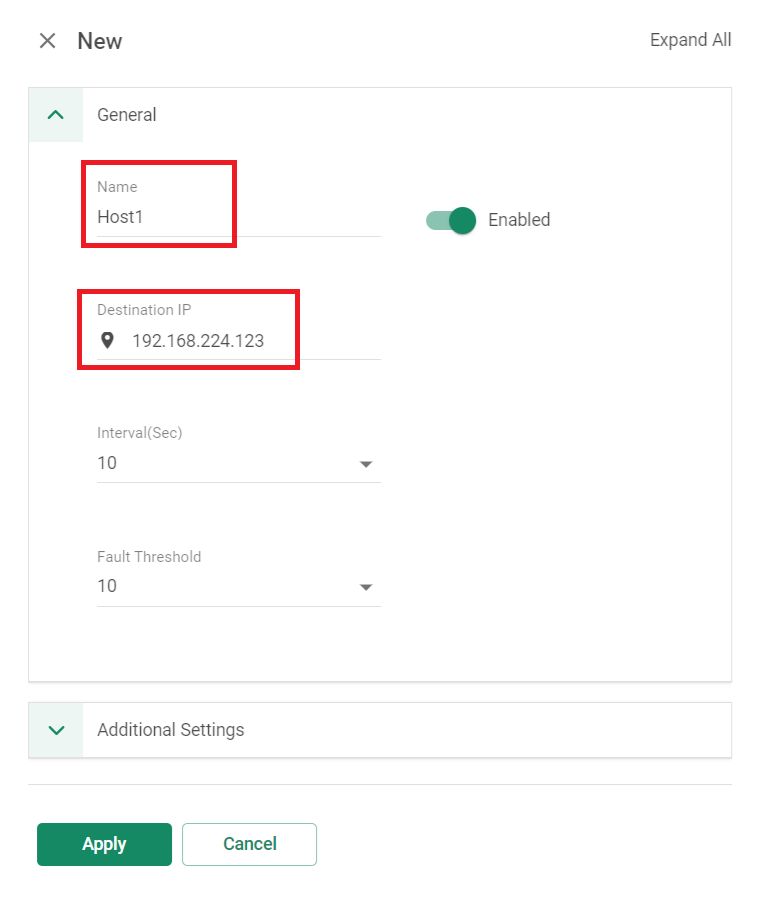Click the Destination IP label
Screen dimensions: 764x915
point(144,310)
